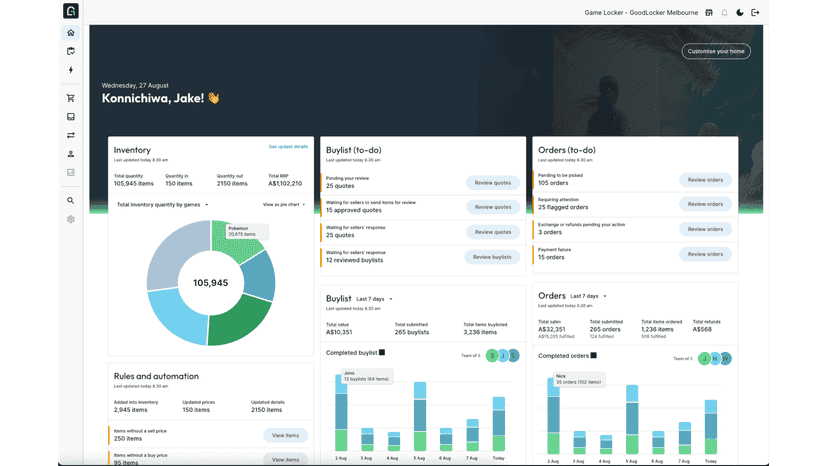Open the notifications bell icon
828x466 pixels.
[x=724, y=13]
